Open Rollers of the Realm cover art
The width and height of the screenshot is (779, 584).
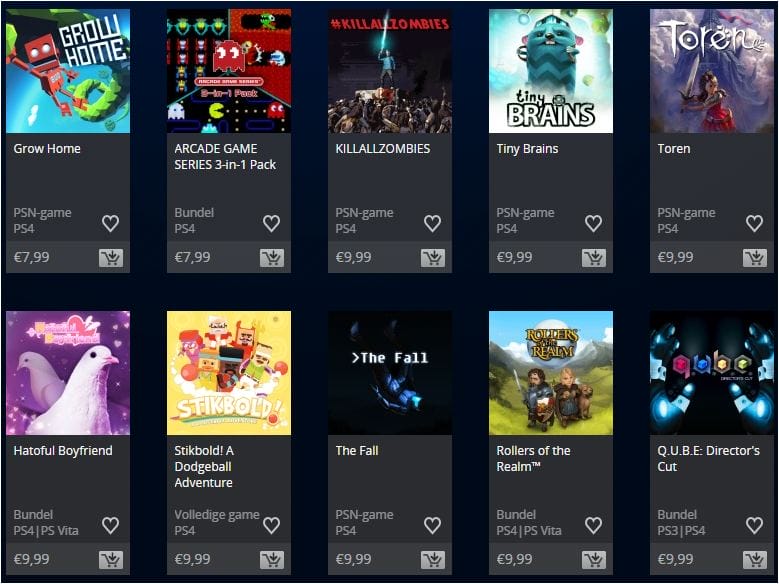[x=551, y=373]
